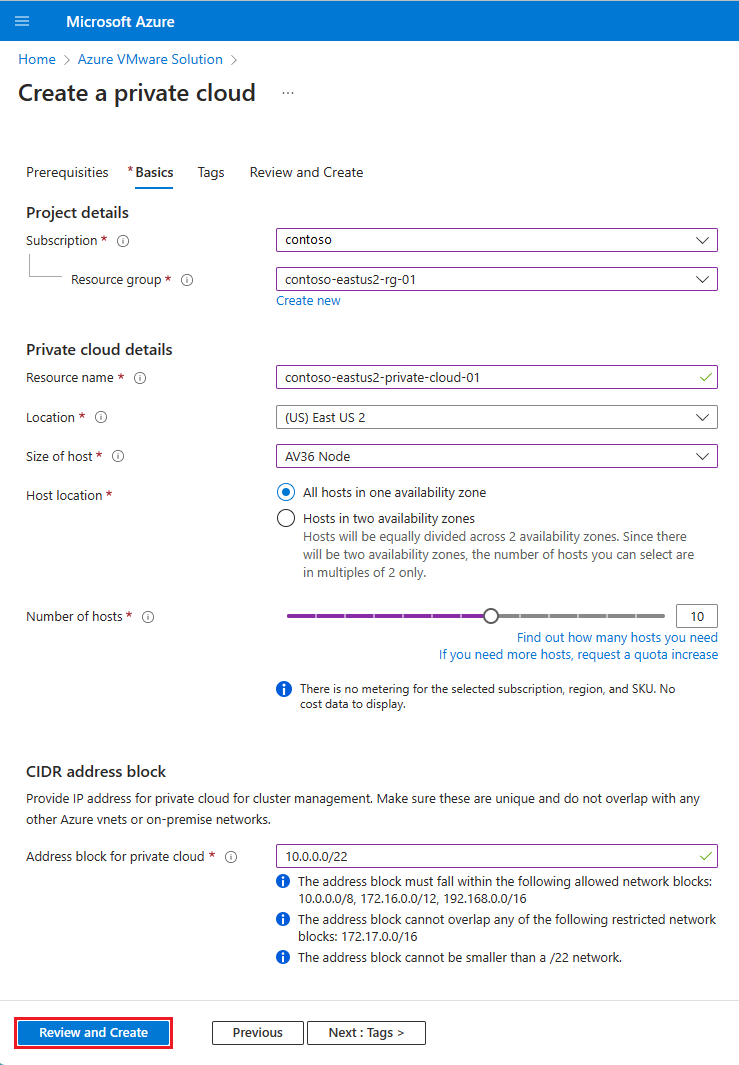The width and height of the screenshot is (739, 1065).
Task: Click the address block input field
Action: (x=497, y=857)
